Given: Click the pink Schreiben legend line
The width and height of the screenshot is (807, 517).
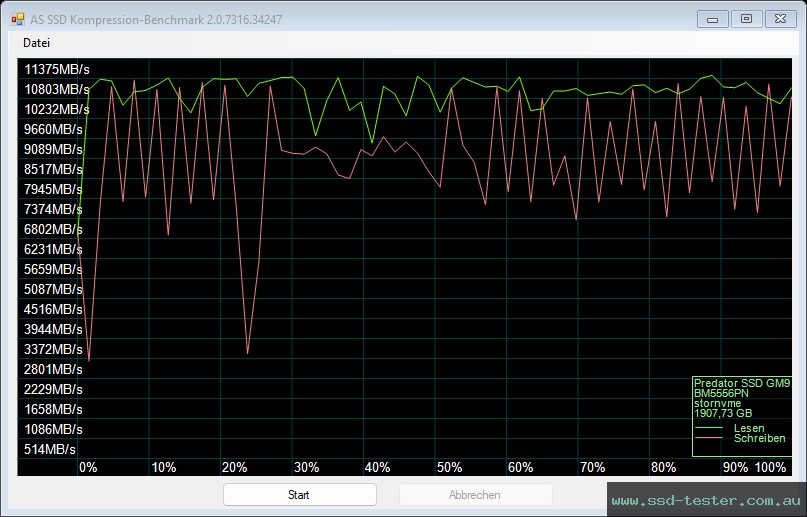Looking at the screenshot, I should point(709,438).
